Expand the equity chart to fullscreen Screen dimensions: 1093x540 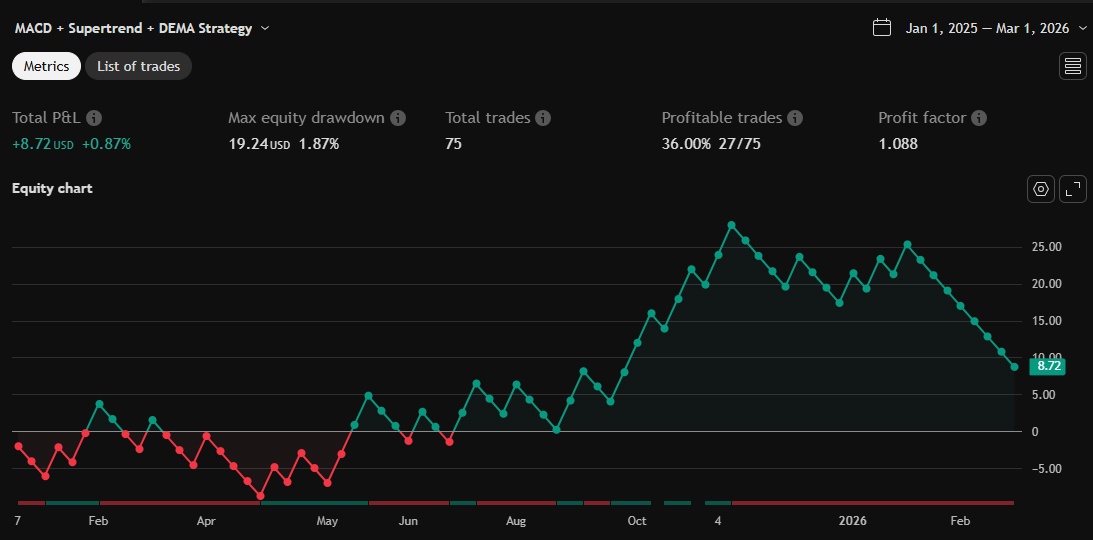pos(1073,189)
